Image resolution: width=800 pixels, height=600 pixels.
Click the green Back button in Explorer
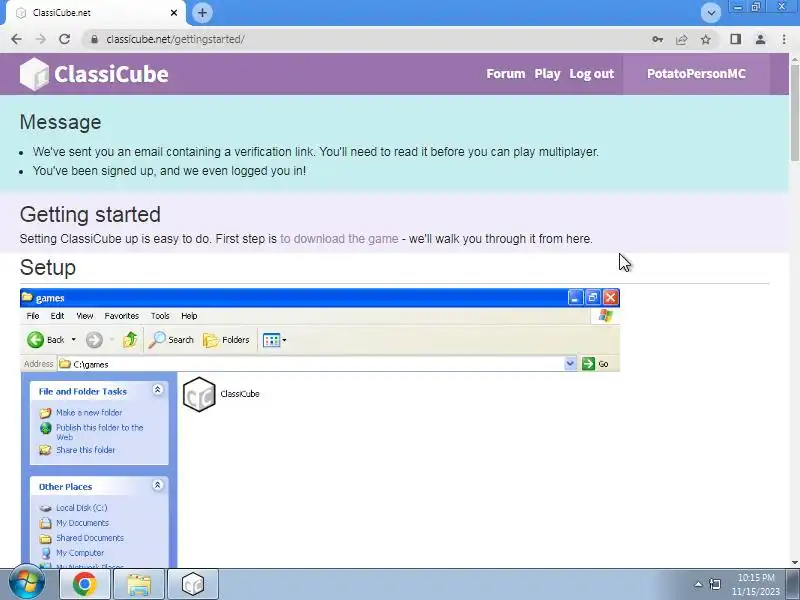pos(45,340)
